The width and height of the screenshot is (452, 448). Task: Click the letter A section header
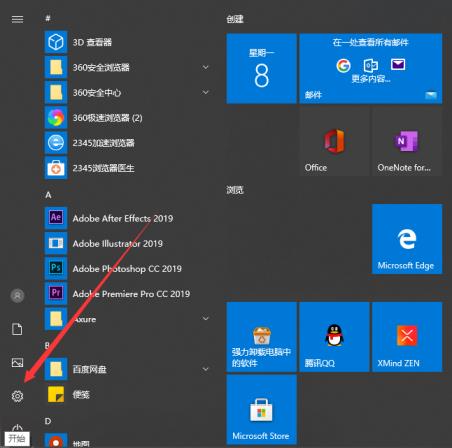(x=48, y=195)
